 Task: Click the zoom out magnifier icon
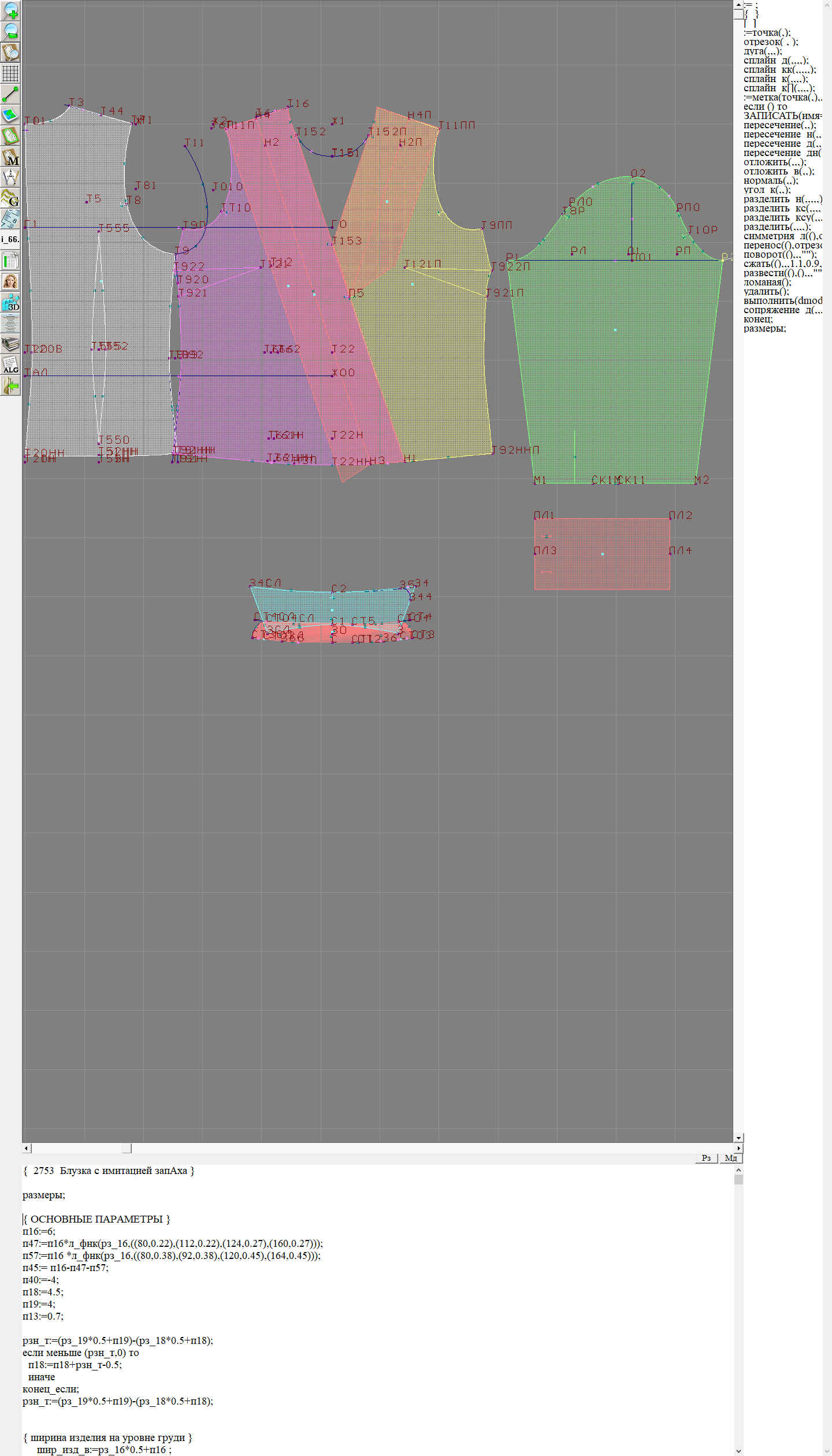(10, 31)
